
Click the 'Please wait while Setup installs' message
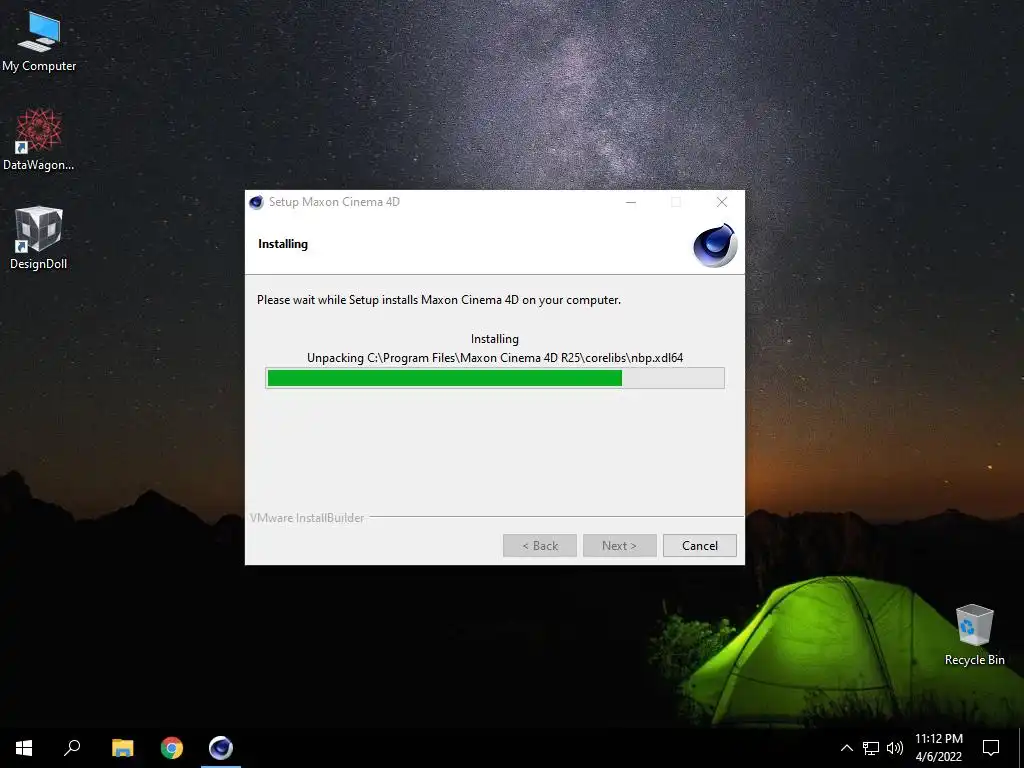tap(439, 300)
